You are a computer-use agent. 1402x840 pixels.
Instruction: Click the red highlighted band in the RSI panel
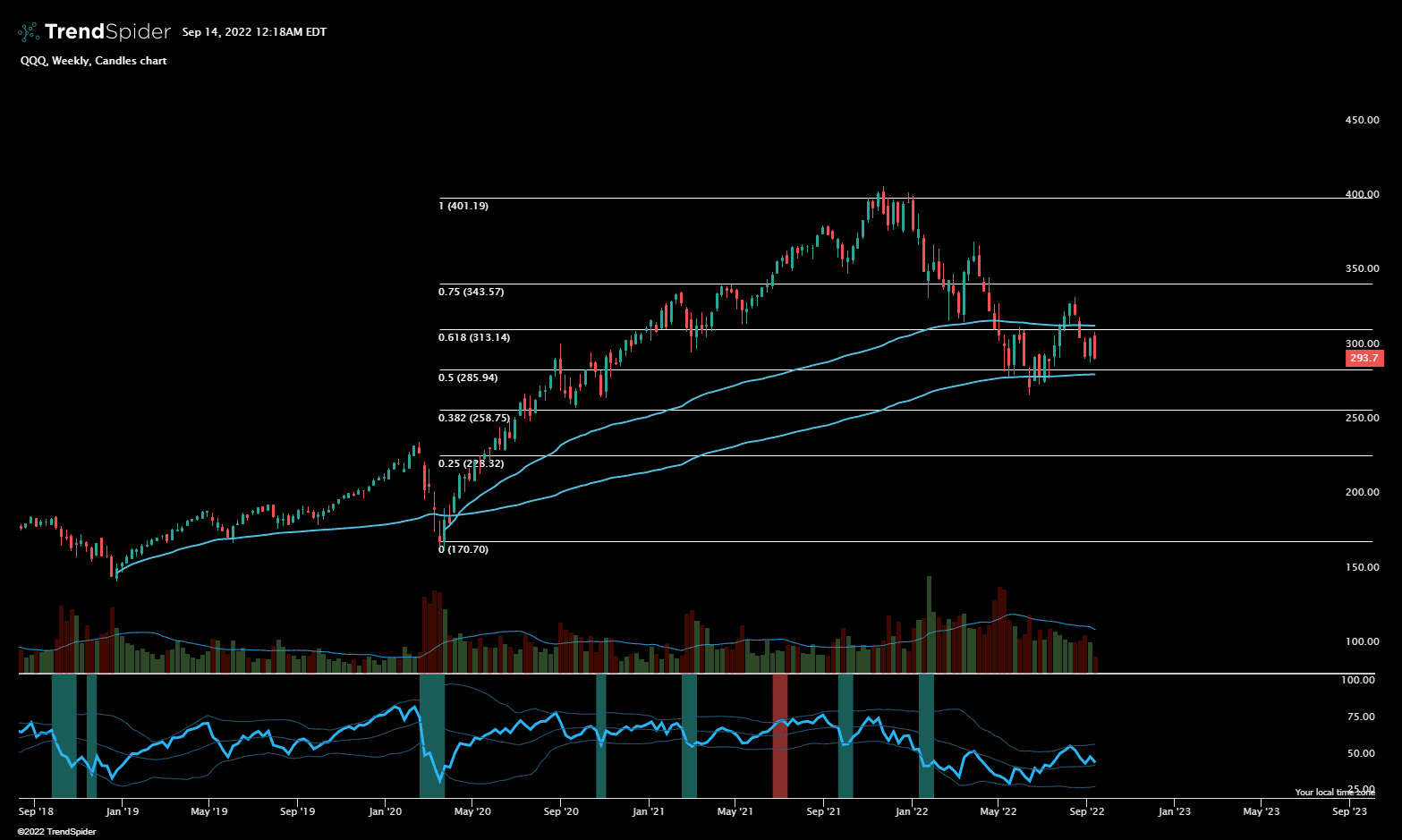point(780,735)
